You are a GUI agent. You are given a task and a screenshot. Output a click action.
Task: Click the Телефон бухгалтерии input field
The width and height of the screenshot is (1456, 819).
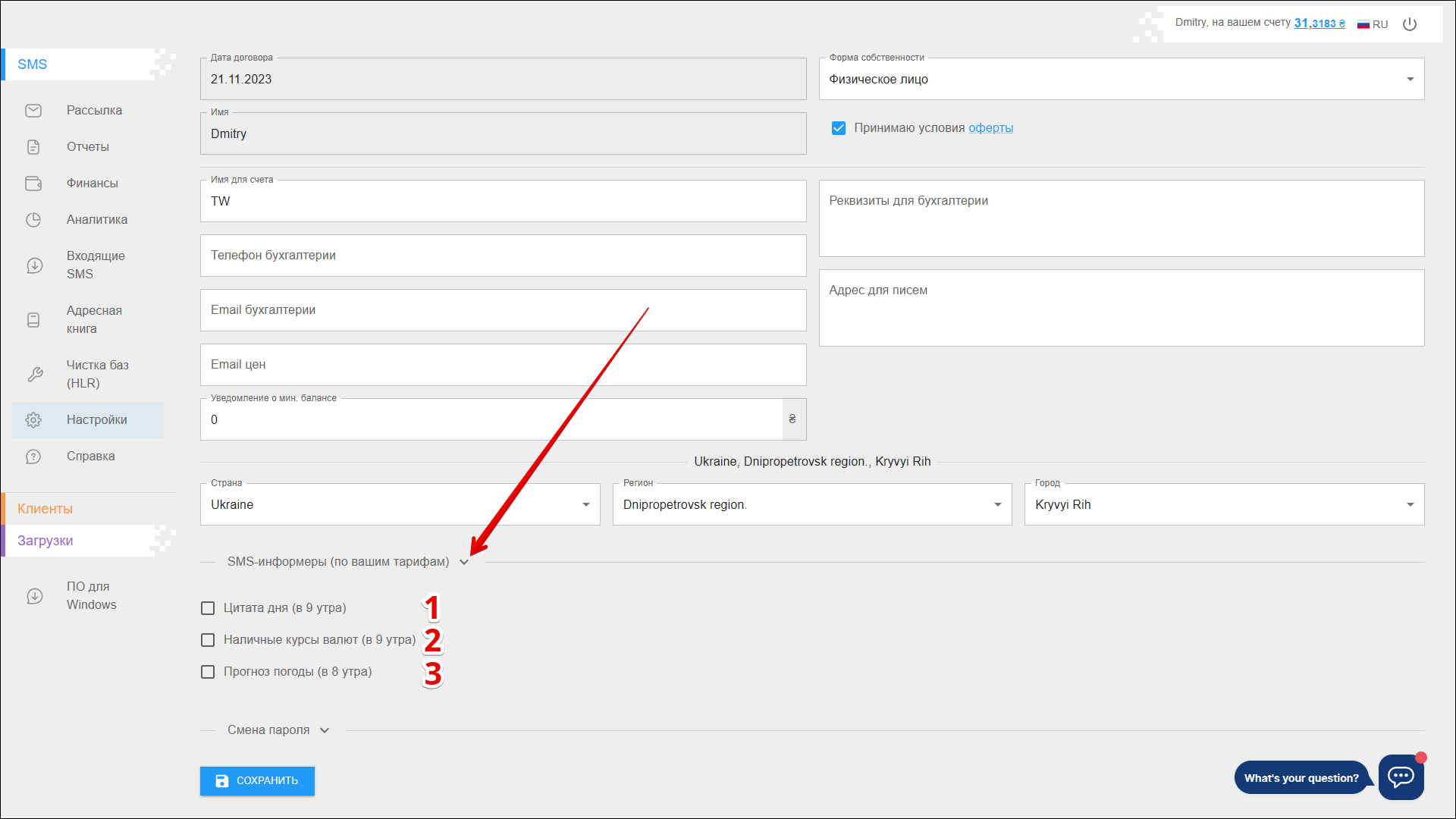click(503, 256)
